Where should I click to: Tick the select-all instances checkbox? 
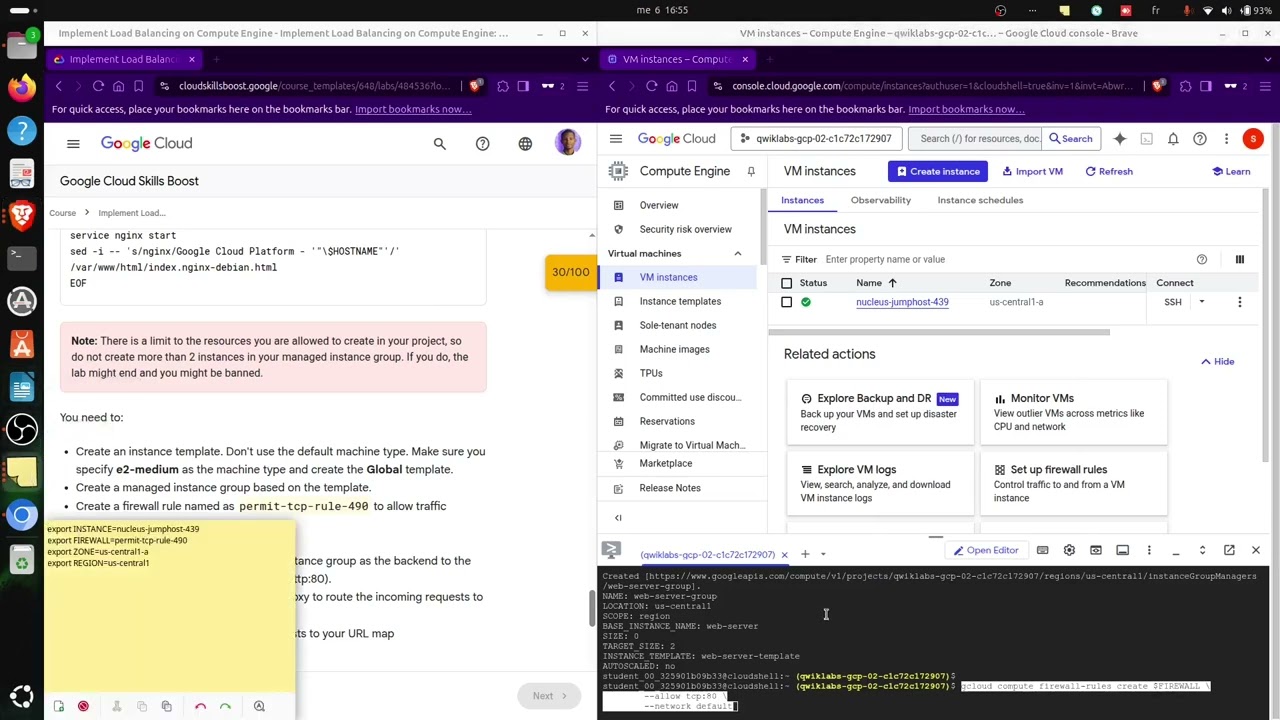787,283
